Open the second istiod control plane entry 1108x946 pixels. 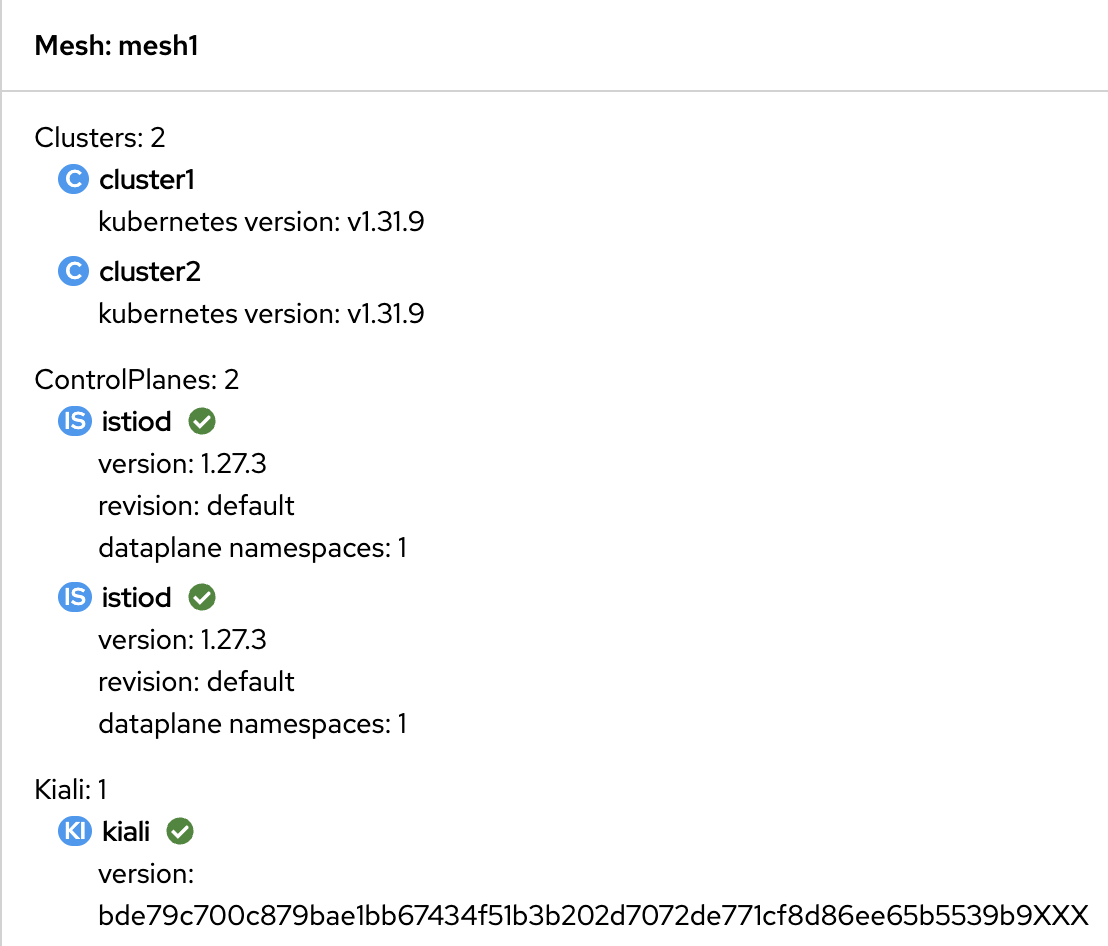[137, 598]
